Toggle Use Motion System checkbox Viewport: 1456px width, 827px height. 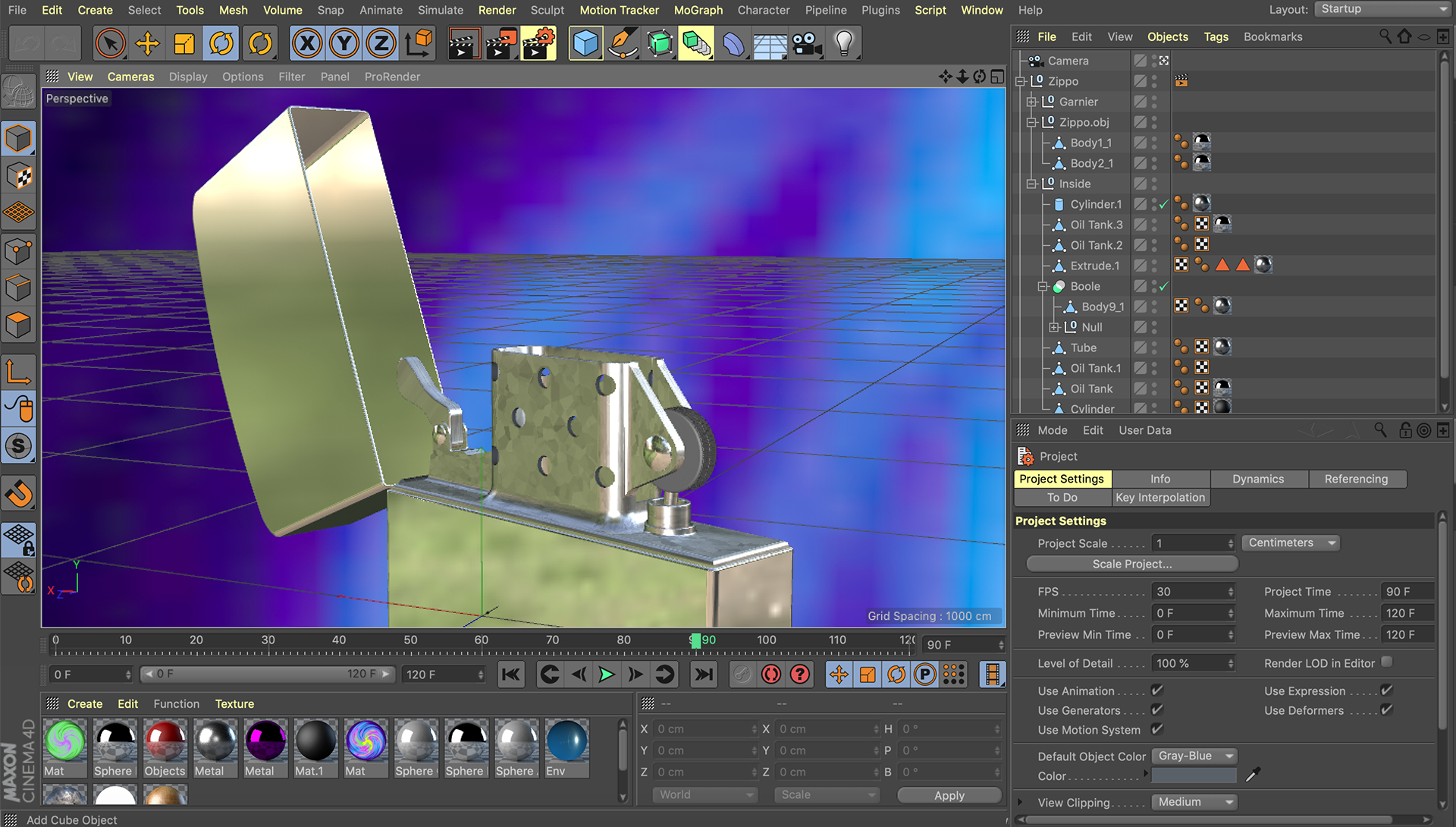(x=1157, y=729)
